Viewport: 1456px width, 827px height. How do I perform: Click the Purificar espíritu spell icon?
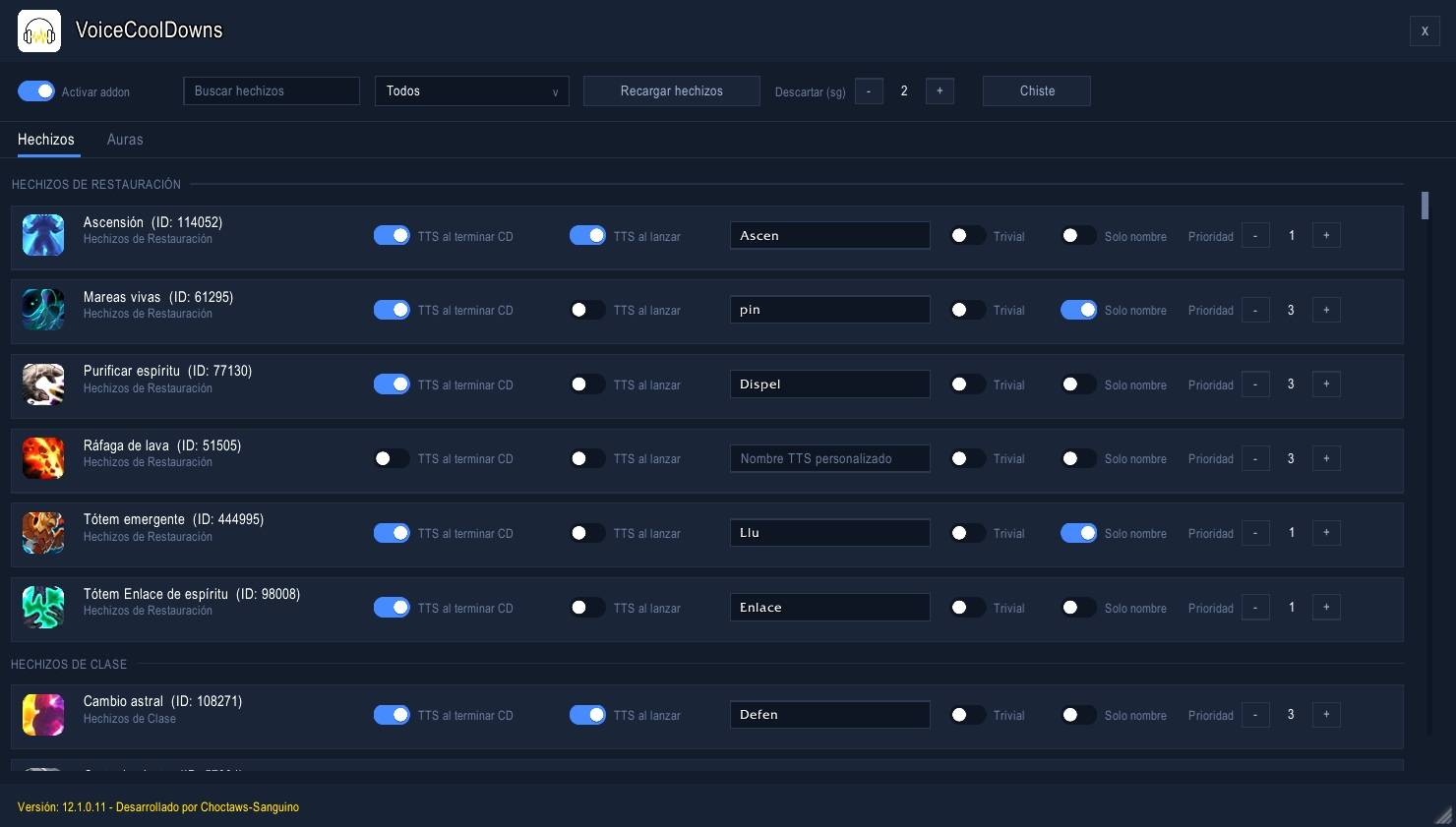click(43, 384)
